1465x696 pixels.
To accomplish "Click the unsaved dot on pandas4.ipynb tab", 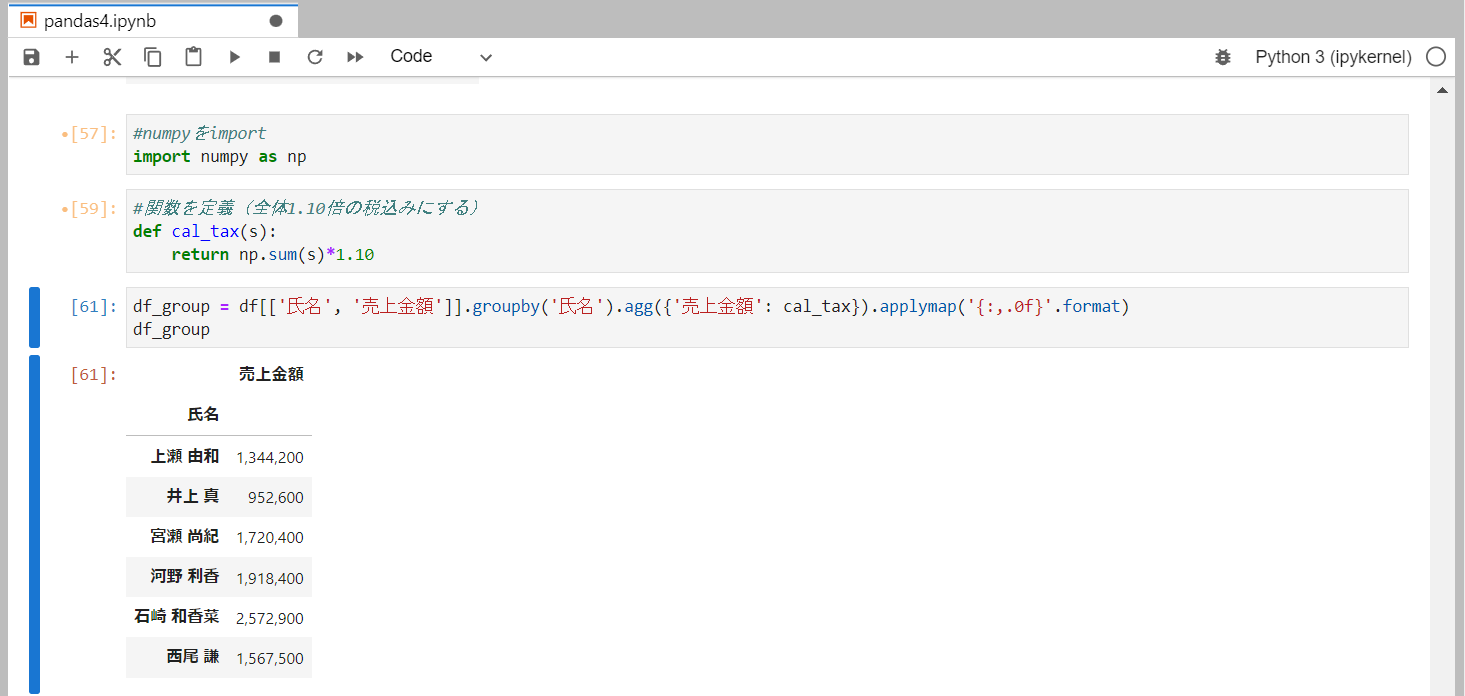I will tap(276, 21).
